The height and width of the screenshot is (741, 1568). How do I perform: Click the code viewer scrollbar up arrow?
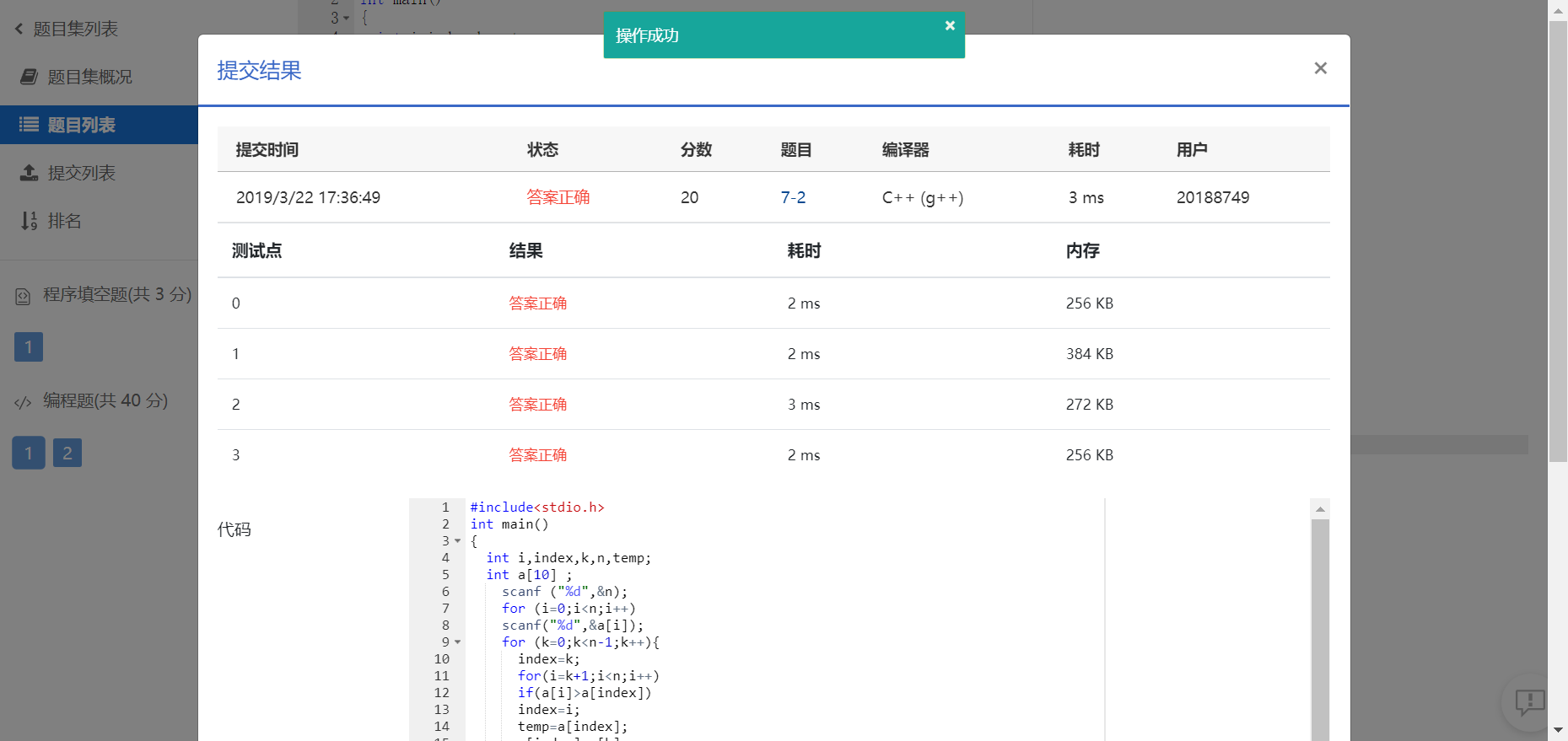pos(1320,508)
